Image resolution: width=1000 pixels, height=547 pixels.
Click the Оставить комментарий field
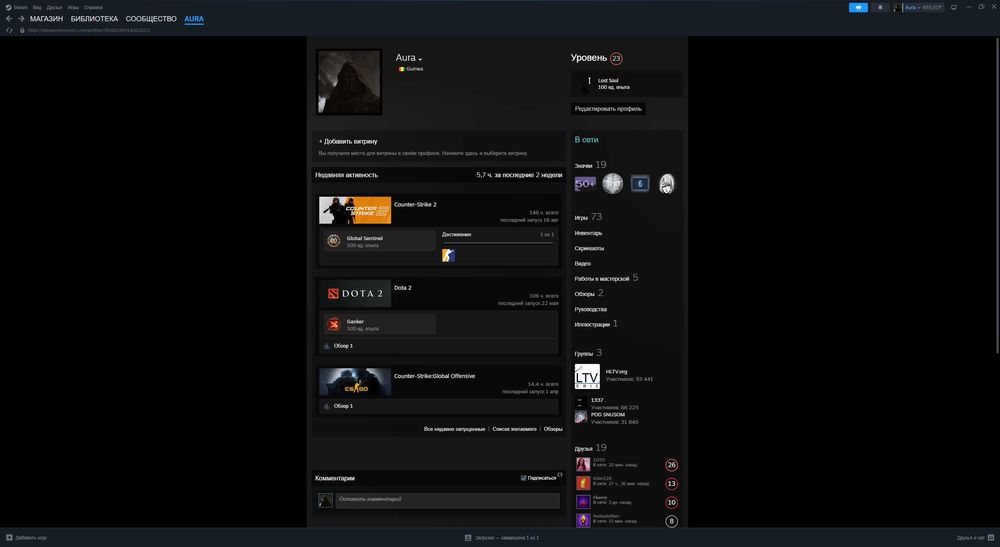(x=447, y=500)
